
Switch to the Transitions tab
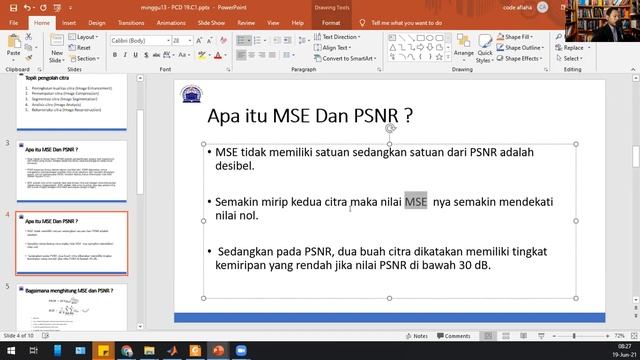[131, 23]
